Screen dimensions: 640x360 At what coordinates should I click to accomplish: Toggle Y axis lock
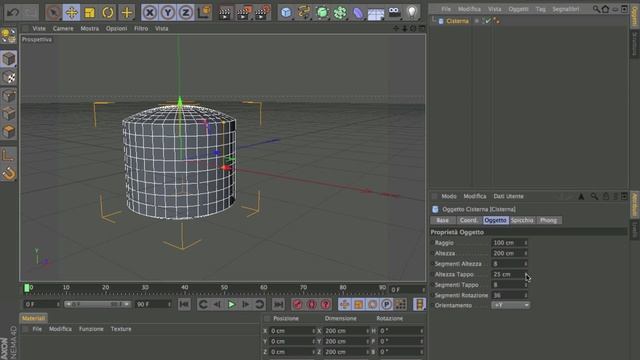tap(168, 12)
